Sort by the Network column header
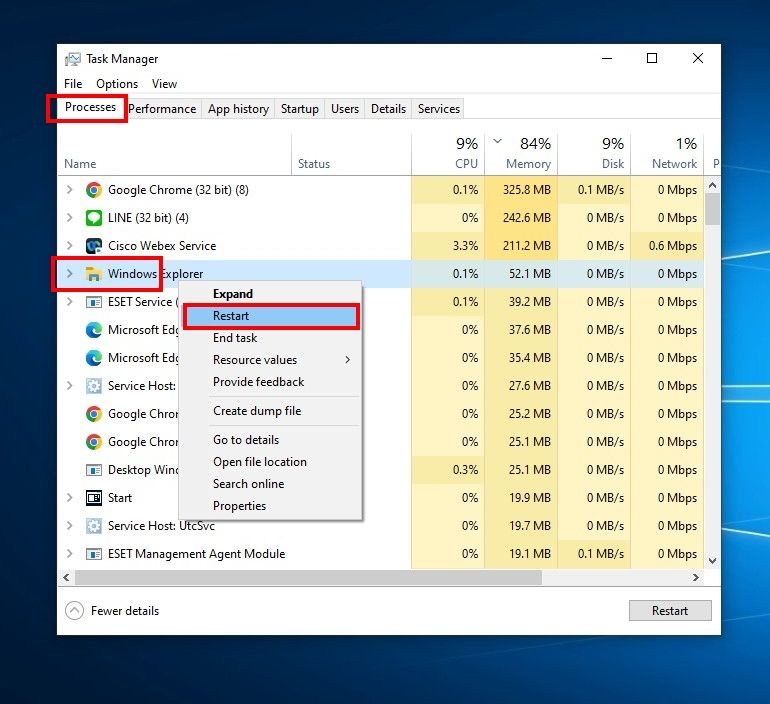770x704 pixels. (x=667, y=155)
